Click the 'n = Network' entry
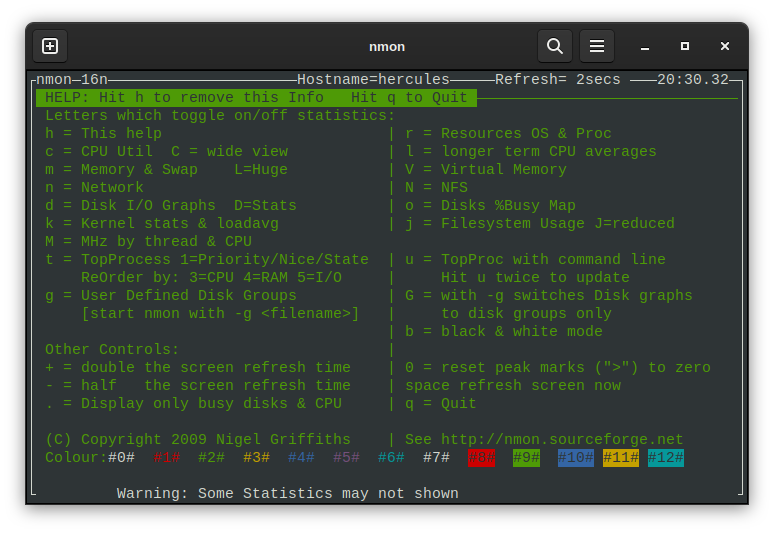 pyautogui.click(x=94, y=188)
